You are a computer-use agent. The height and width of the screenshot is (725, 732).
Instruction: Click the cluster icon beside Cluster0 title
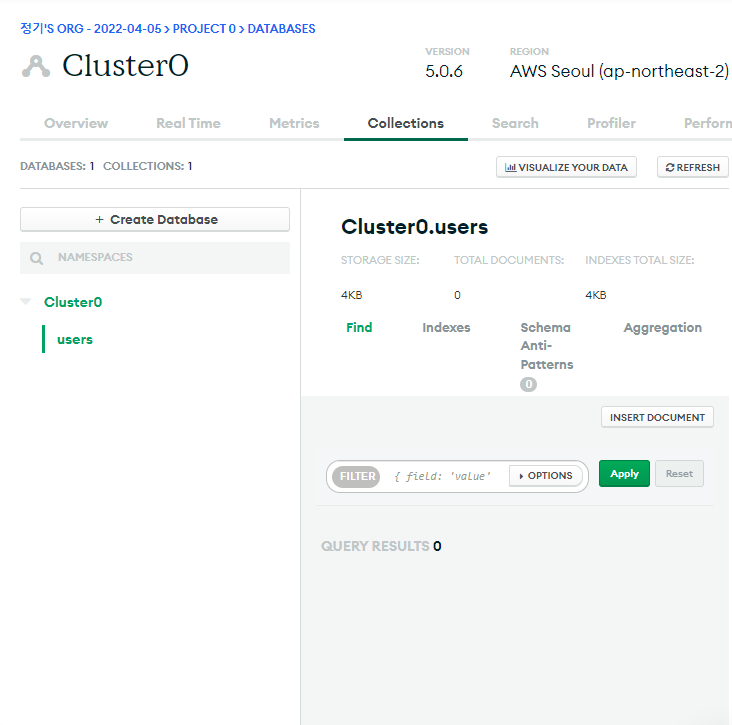pos(36,66)
